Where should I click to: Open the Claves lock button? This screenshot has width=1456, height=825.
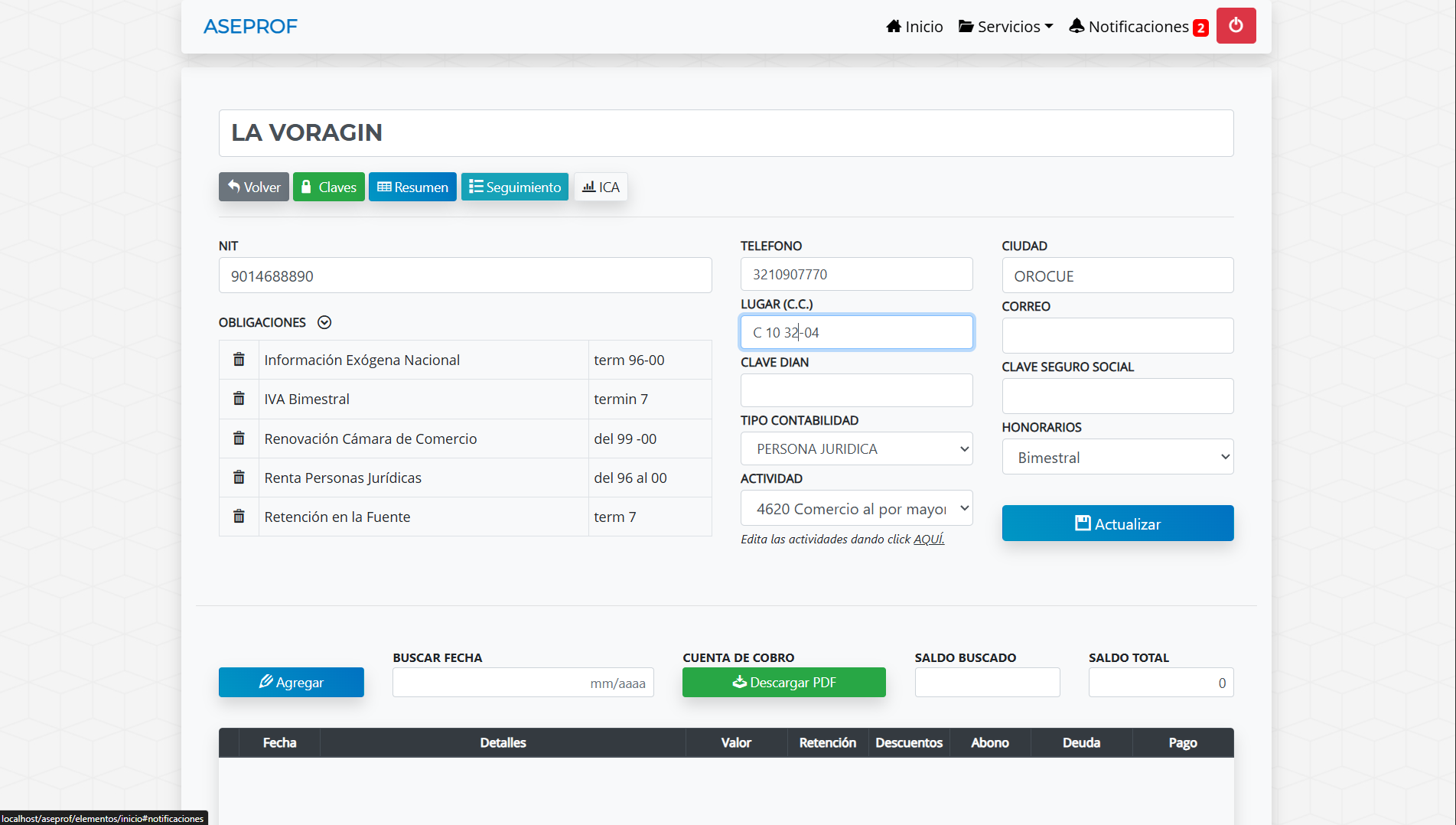[x=329, y=187]
